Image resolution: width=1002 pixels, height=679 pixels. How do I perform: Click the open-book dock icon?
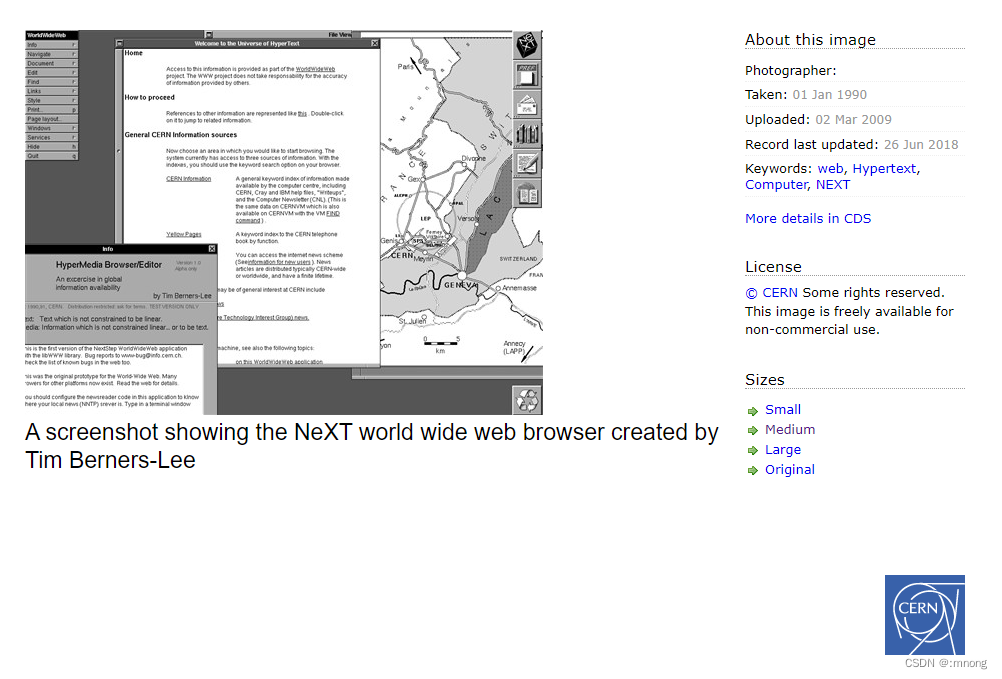pyautogui.click(x=527, y=192)
